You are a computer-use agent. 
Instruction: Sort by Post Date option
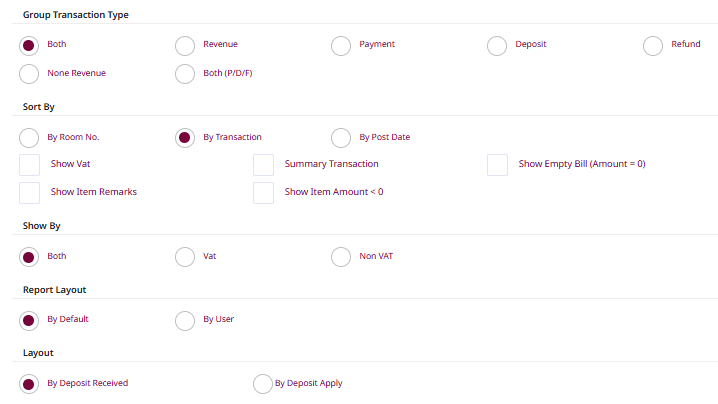pos(341,138)
